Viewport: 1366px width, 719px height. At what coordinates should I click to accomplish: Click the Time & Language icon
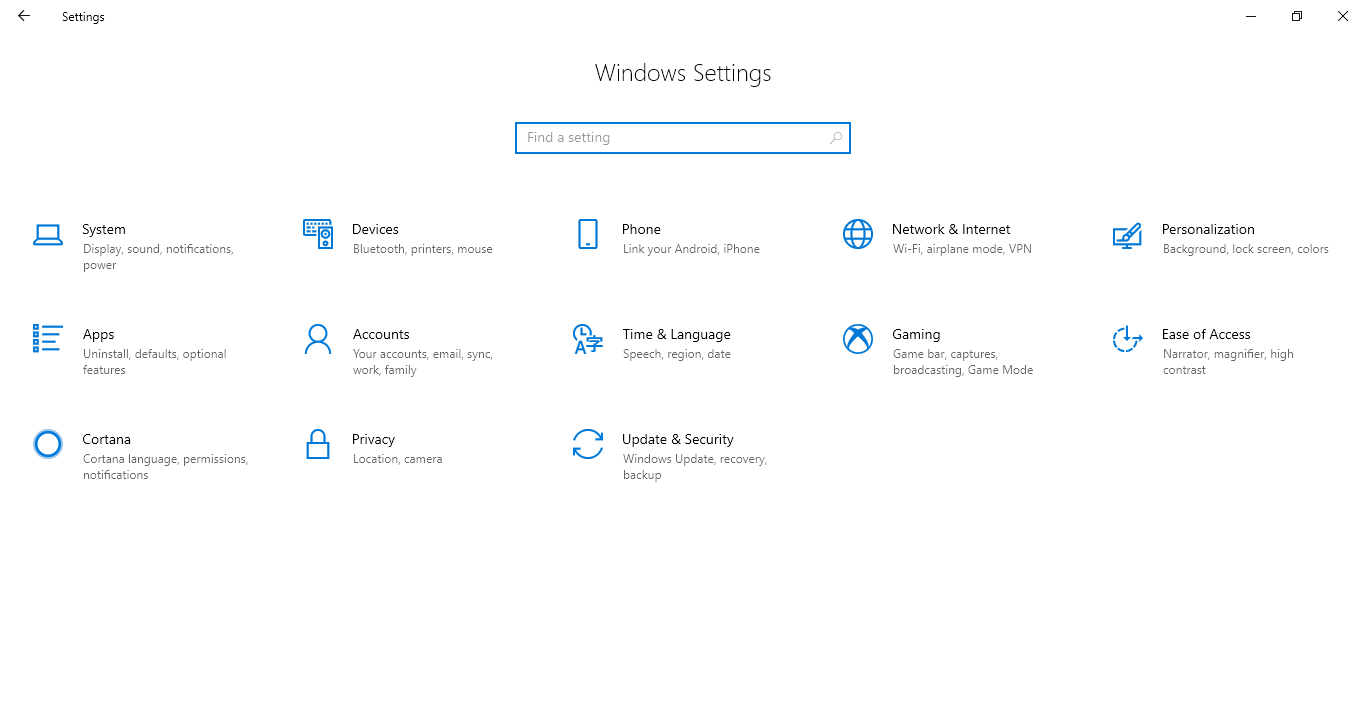(588, 339)
